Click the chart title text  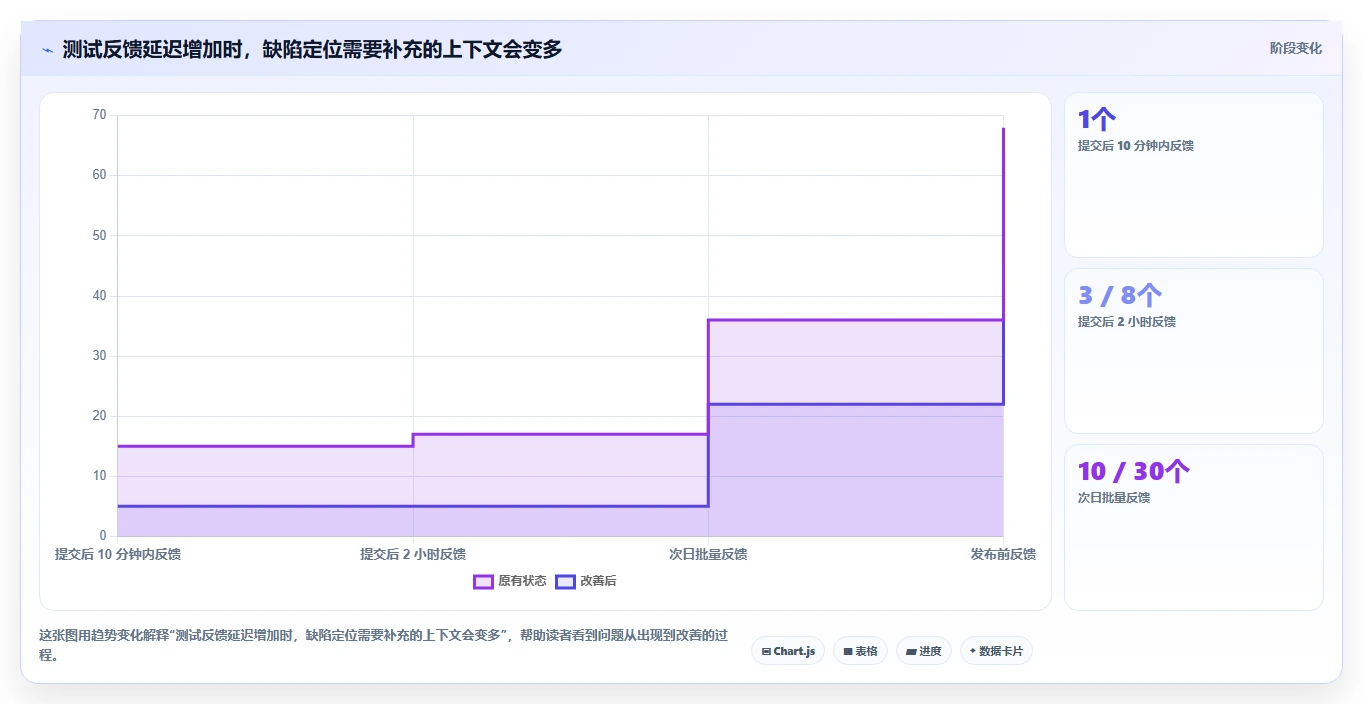[x=312, y=49]
